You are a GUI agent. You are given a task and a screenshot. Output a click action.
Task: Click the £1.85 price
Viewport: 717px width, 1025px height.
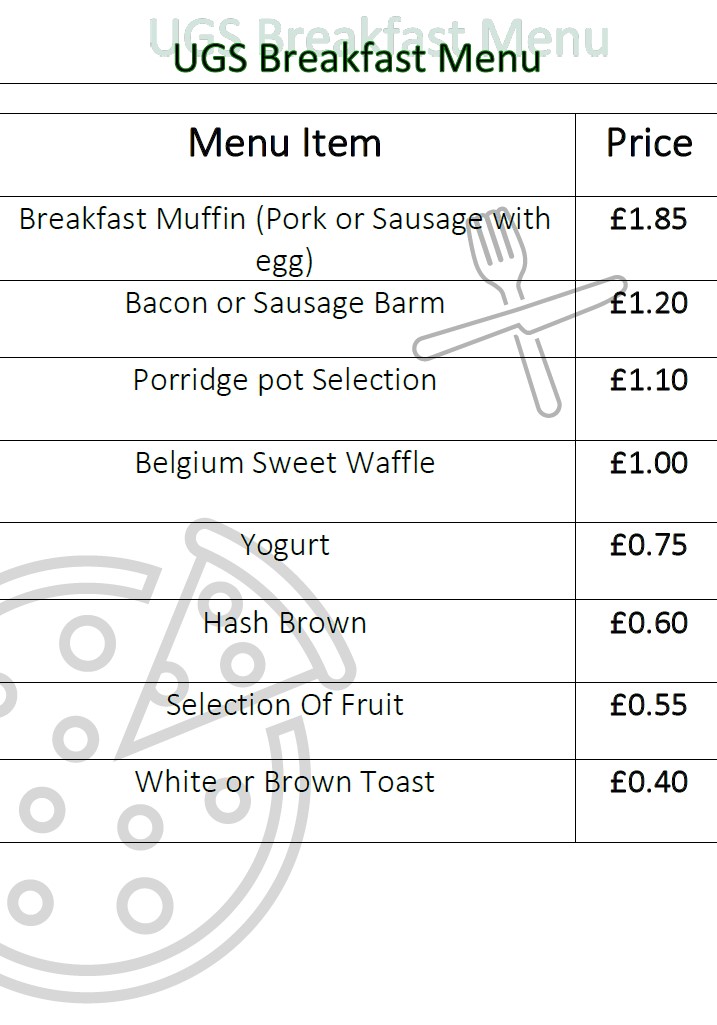[x=648, y=219]
